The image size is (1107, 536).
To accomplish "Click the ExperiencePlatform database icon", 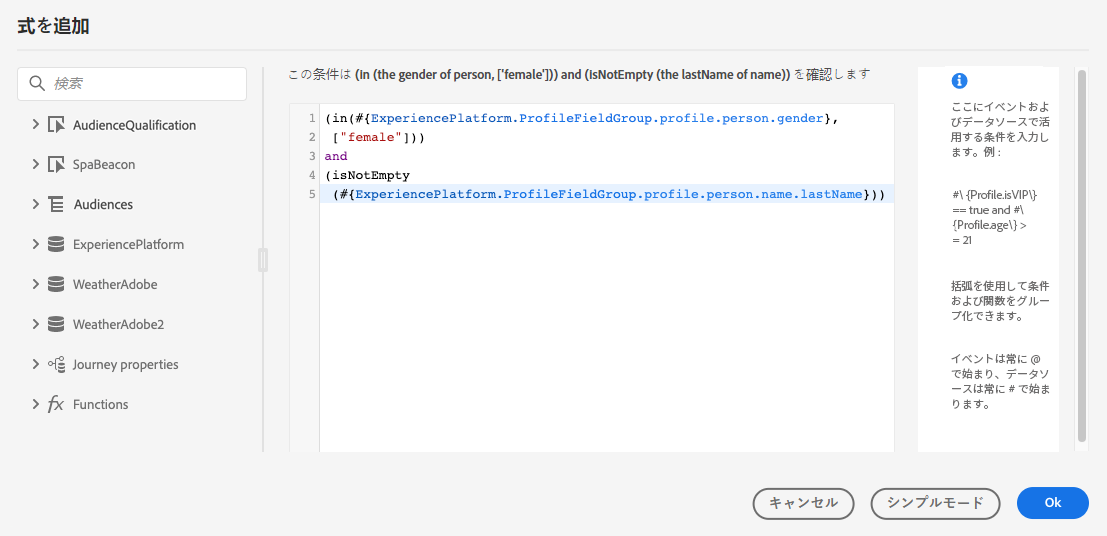I will pyautogui.click(x=56, y=244).
